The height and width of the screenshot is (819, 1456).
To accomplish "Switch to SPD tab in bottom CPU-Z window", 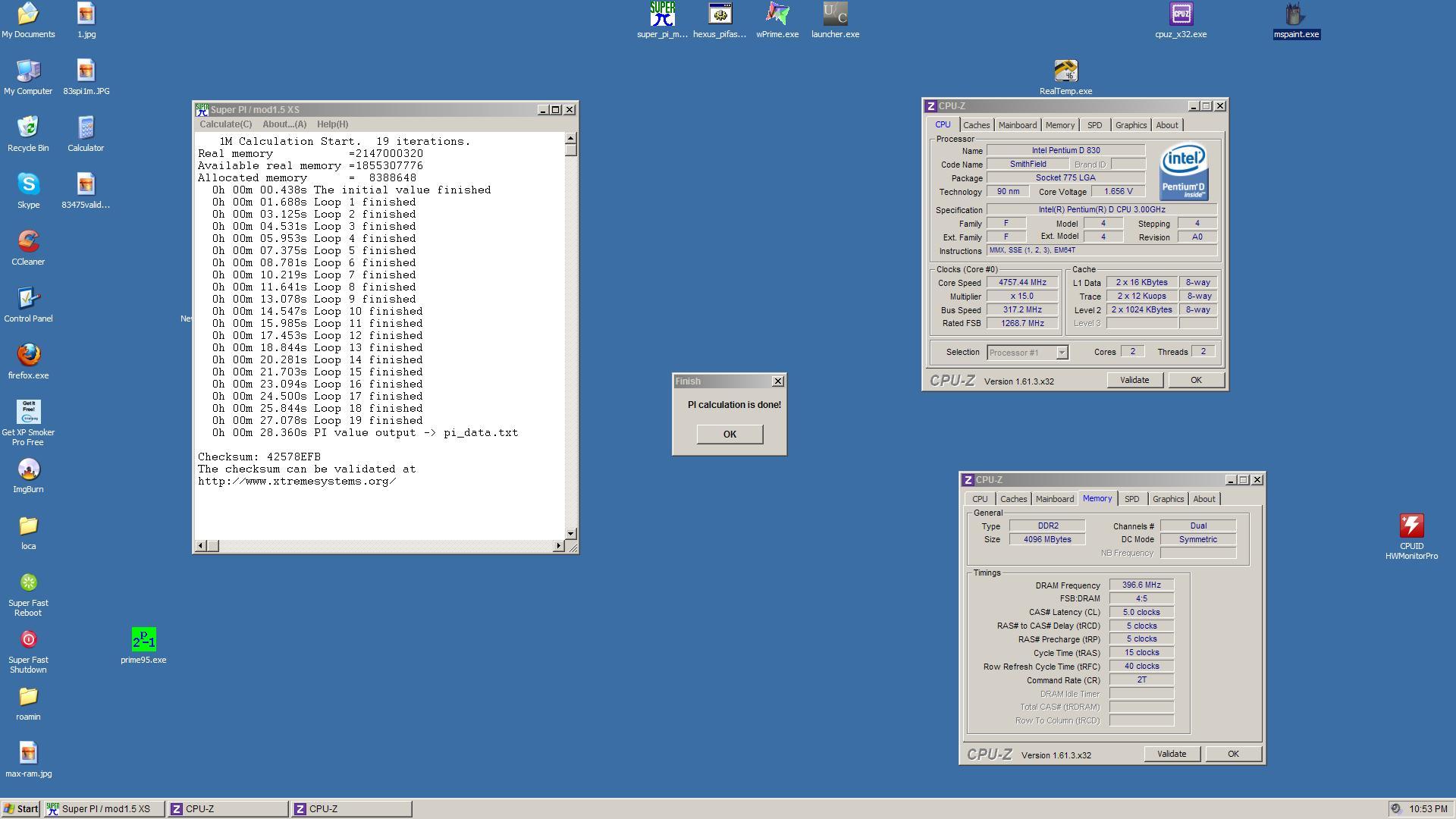I will (x=1131, y=499).
